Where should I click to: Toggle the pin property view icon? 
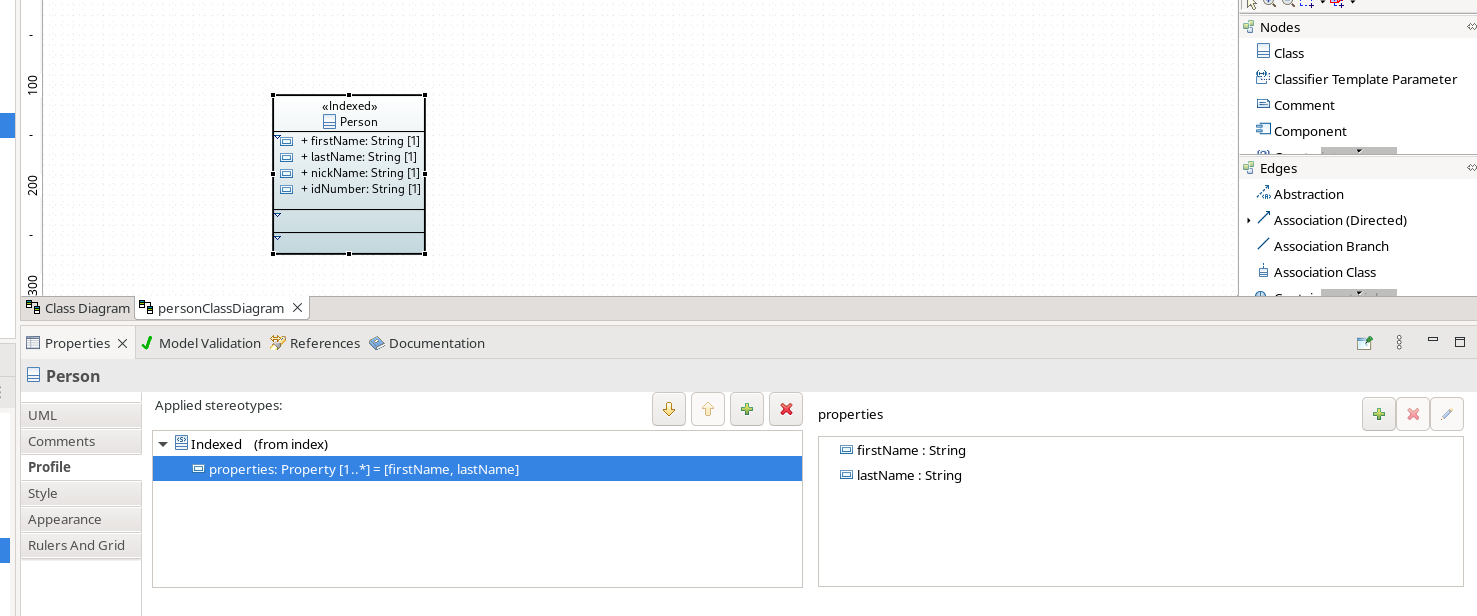1364,343
